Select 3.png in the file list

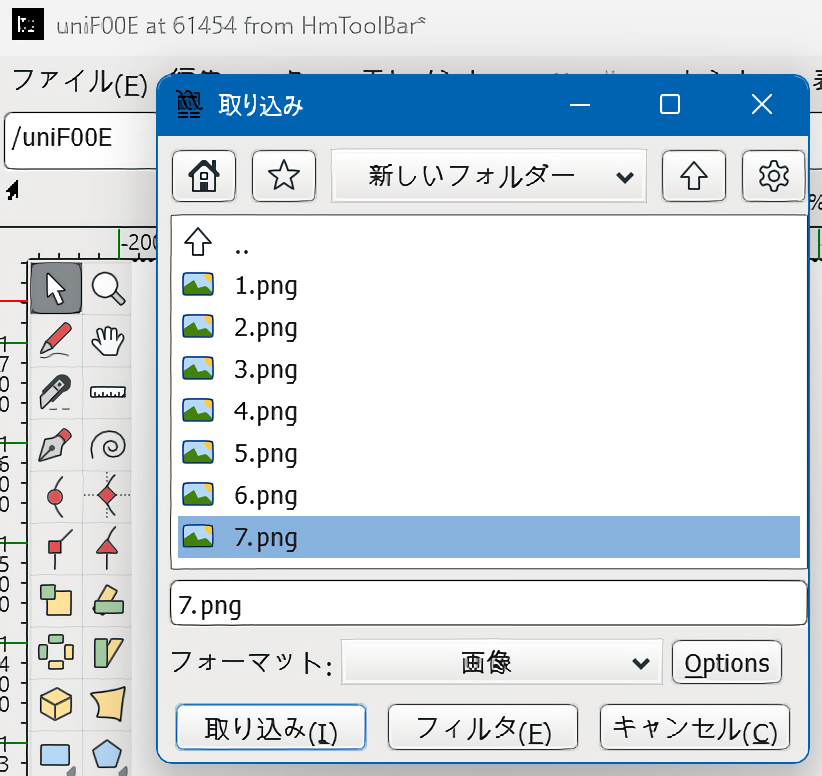click(266, 369)
